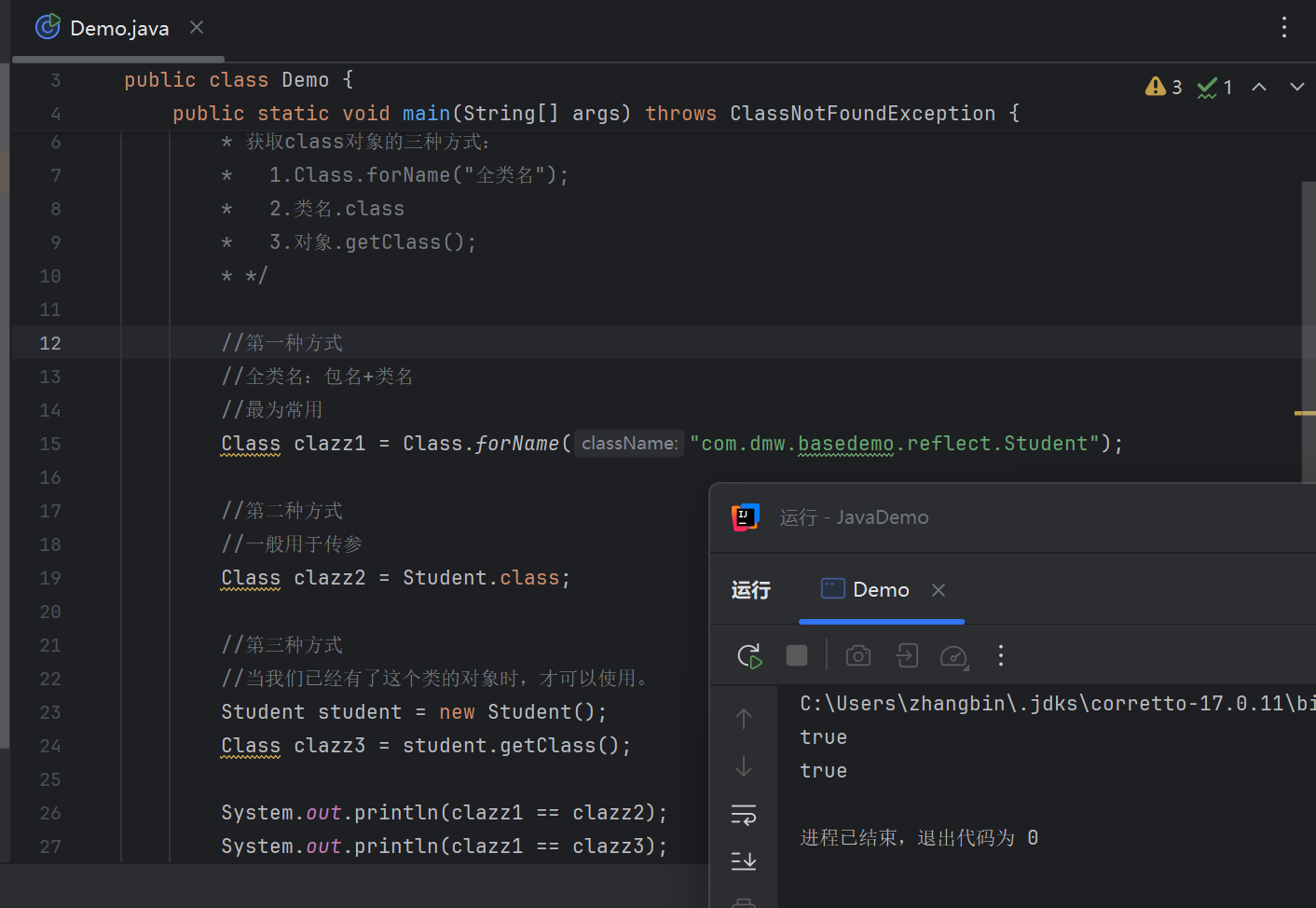This screenshot has width=1316, height=908.
Task: Click the Rerun Demo icon
Action: click(x=749, y=655)
